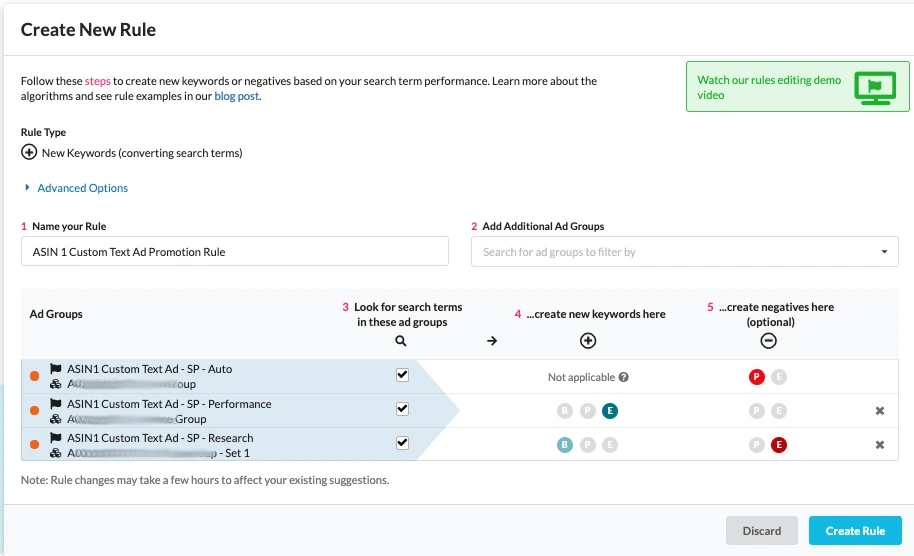Open the steps link
The image size is (914, 556).
[97, 81]
